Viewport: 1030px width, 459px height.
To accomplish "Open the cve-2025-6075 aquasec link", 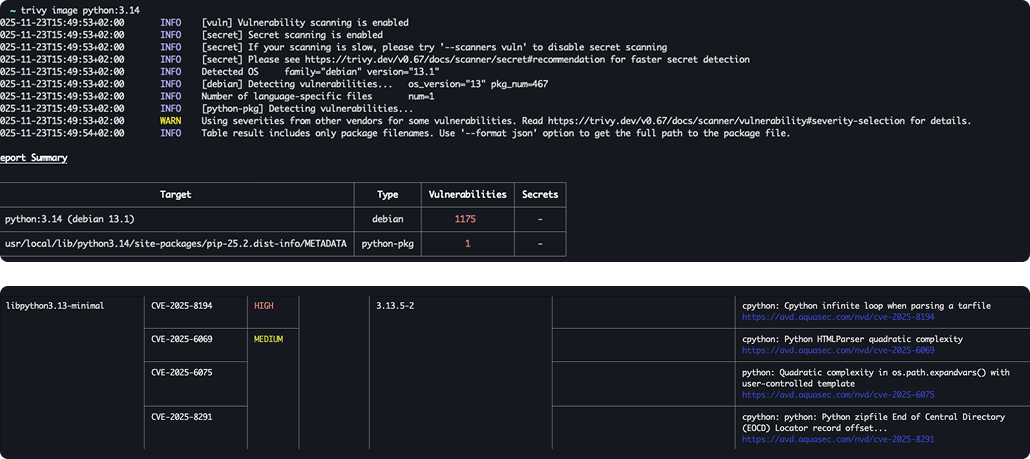I will click(838, 395).
